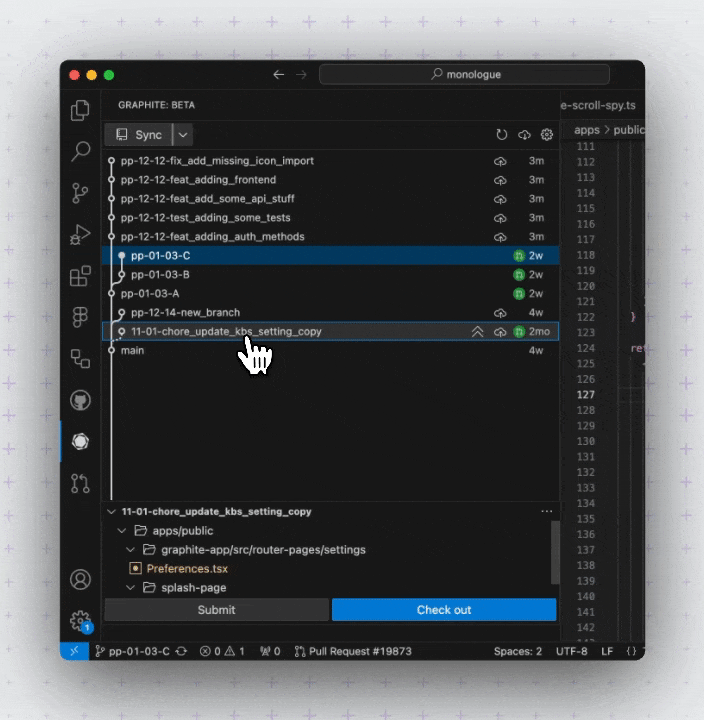Click cloud upload icon for pp-12-12-feat_adding_frontend
The height and width of the screenshot is (720, 704).
click(500, 180)
